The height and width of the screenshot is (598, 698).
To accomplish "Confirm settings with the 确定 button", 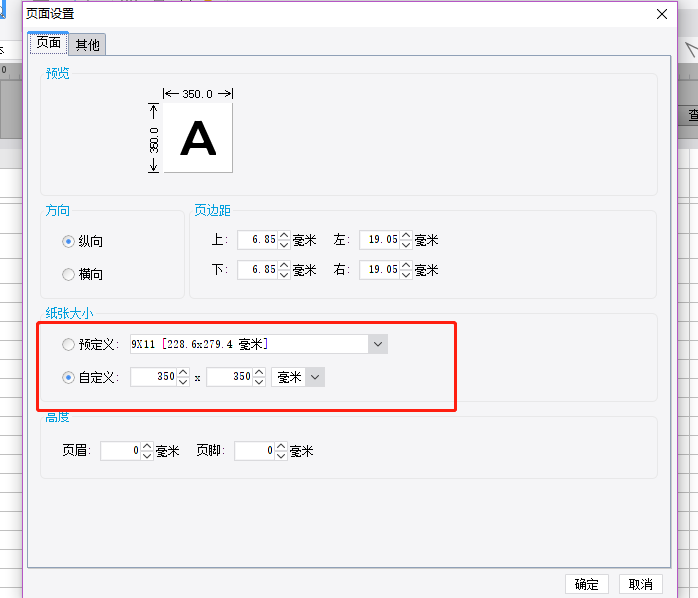I will click(x=586, y=584).
